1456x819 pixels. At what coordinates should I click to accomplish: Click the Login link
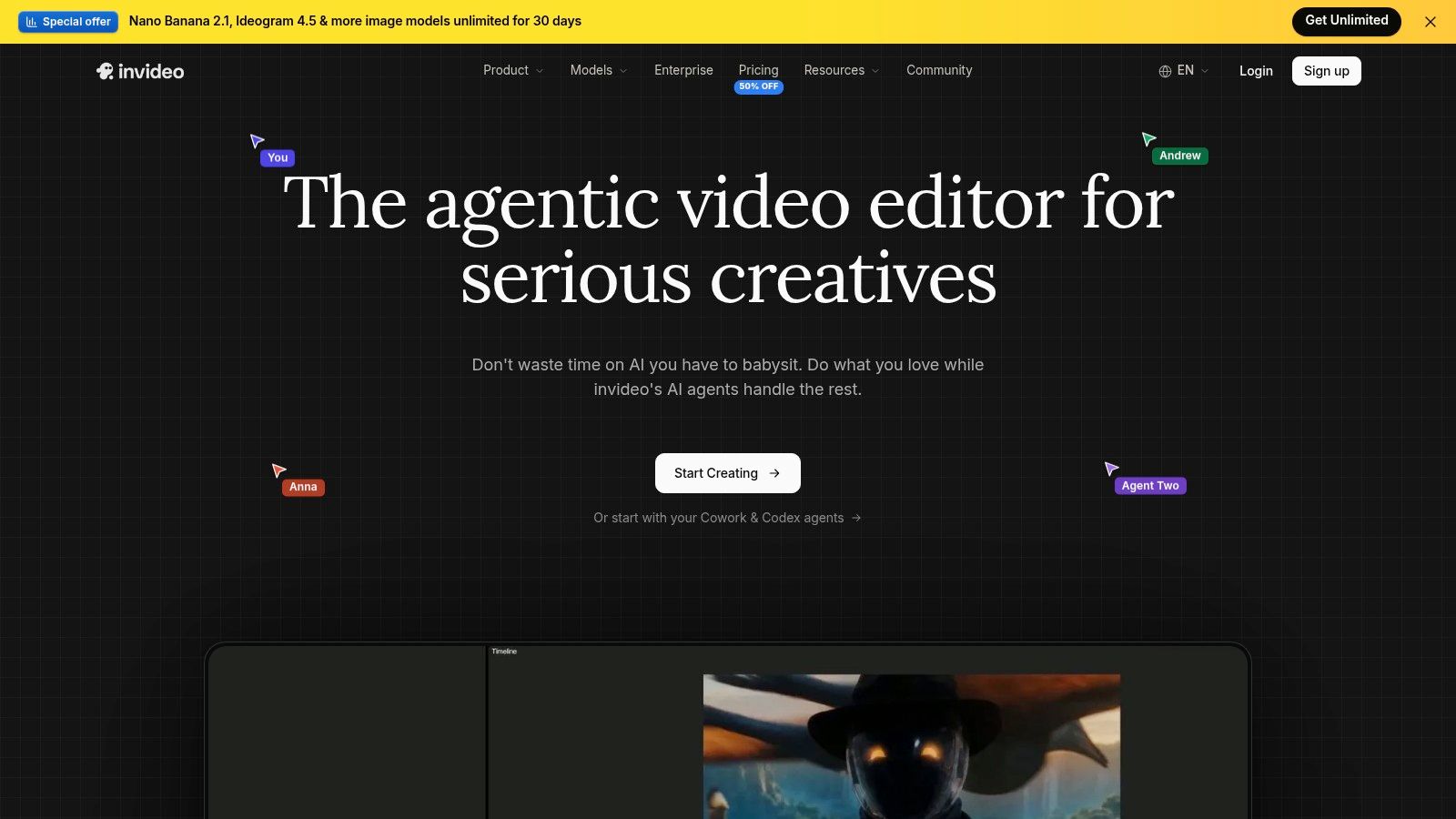[x=1256, y=71]
